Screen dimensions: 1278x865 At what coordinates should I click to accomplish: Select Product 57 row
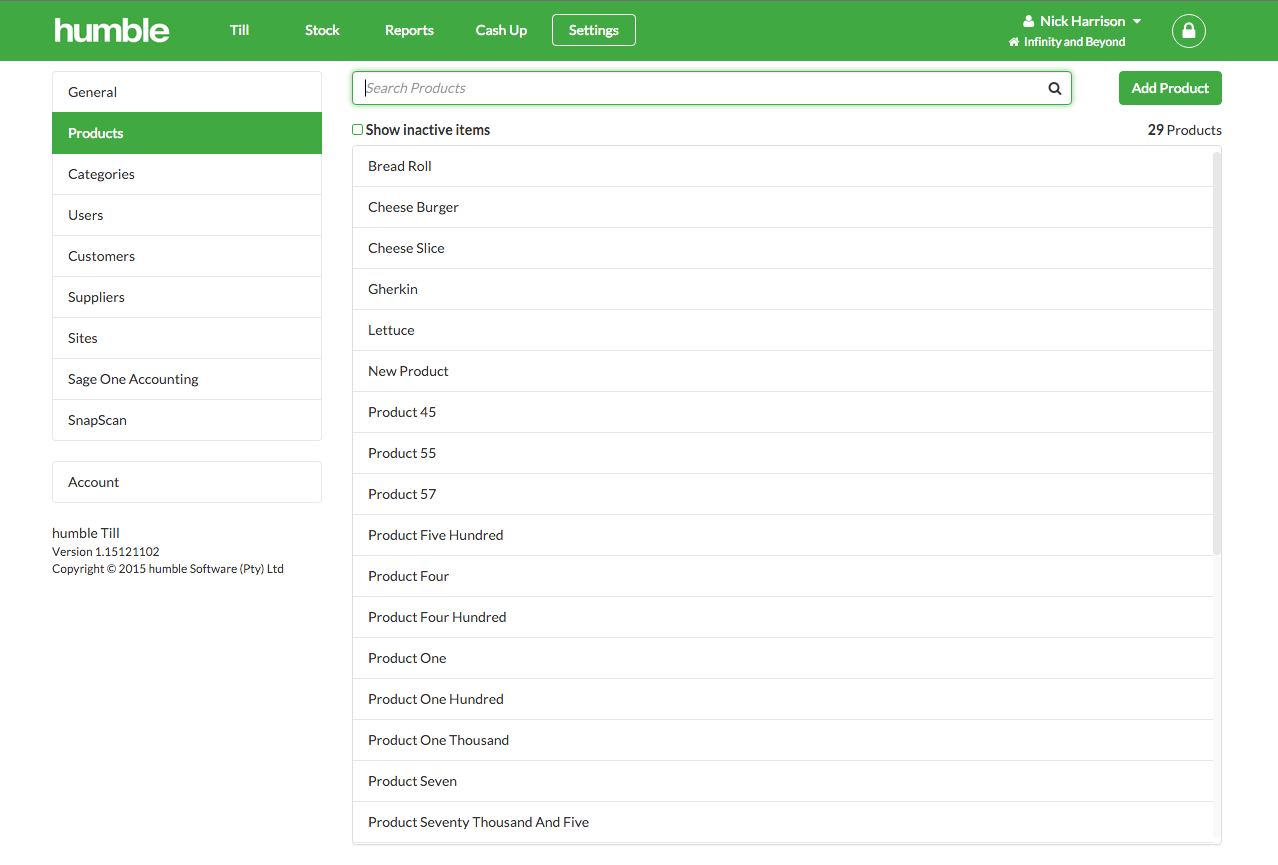(783, 494)
